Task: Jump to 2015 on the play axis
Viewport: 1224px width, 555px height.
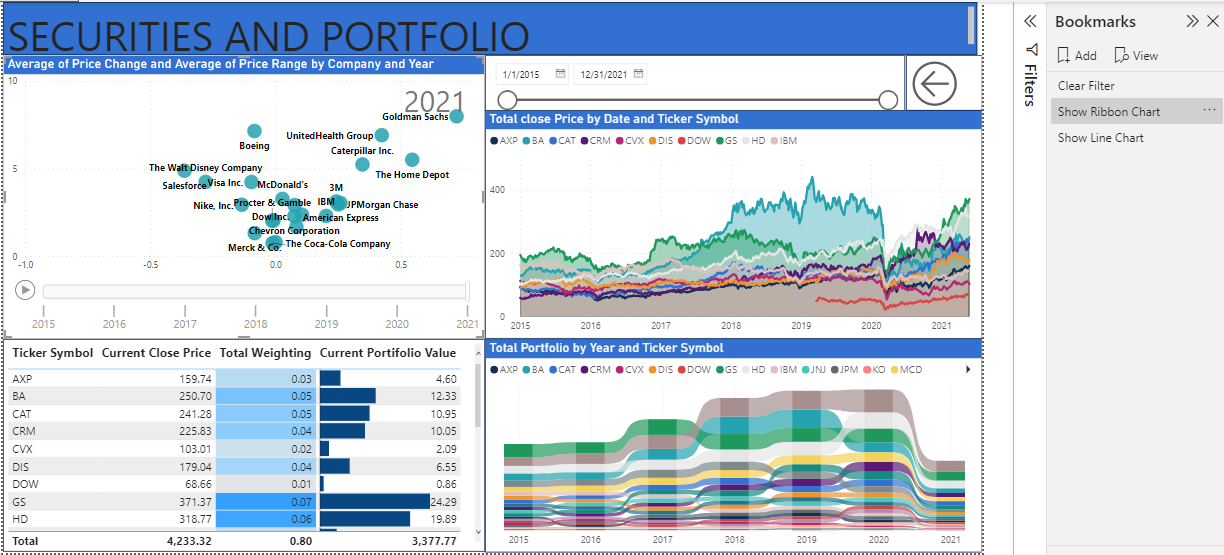Action: (x=43, y=323)
